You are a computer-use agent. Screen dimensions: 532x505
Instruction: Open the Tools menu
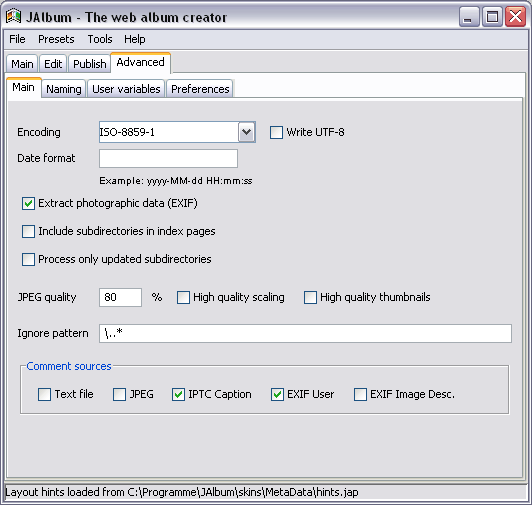[x=100, y=39]
